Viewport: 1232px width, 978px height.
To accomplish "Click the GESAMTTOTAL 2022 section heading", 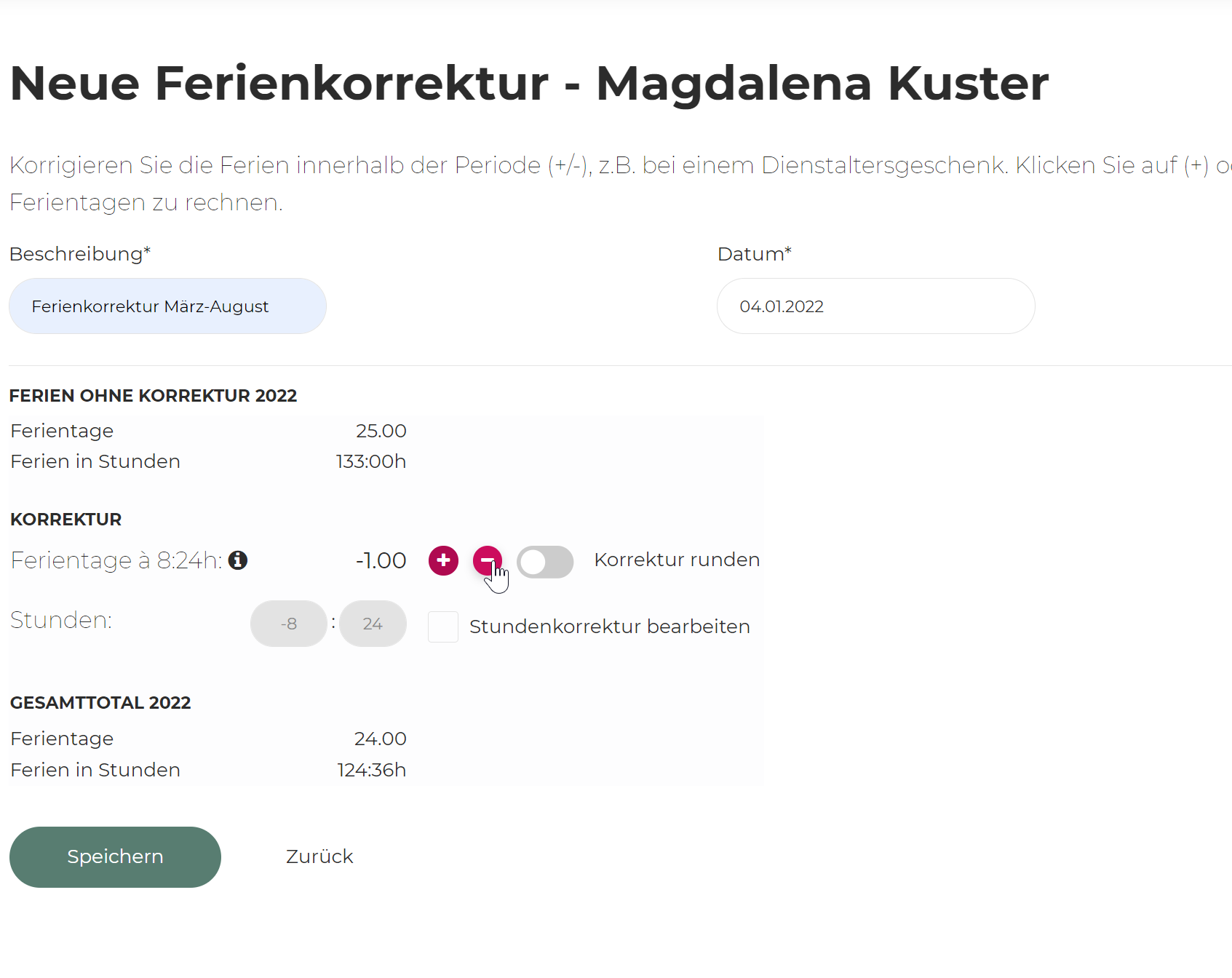I will click(100, 703).
